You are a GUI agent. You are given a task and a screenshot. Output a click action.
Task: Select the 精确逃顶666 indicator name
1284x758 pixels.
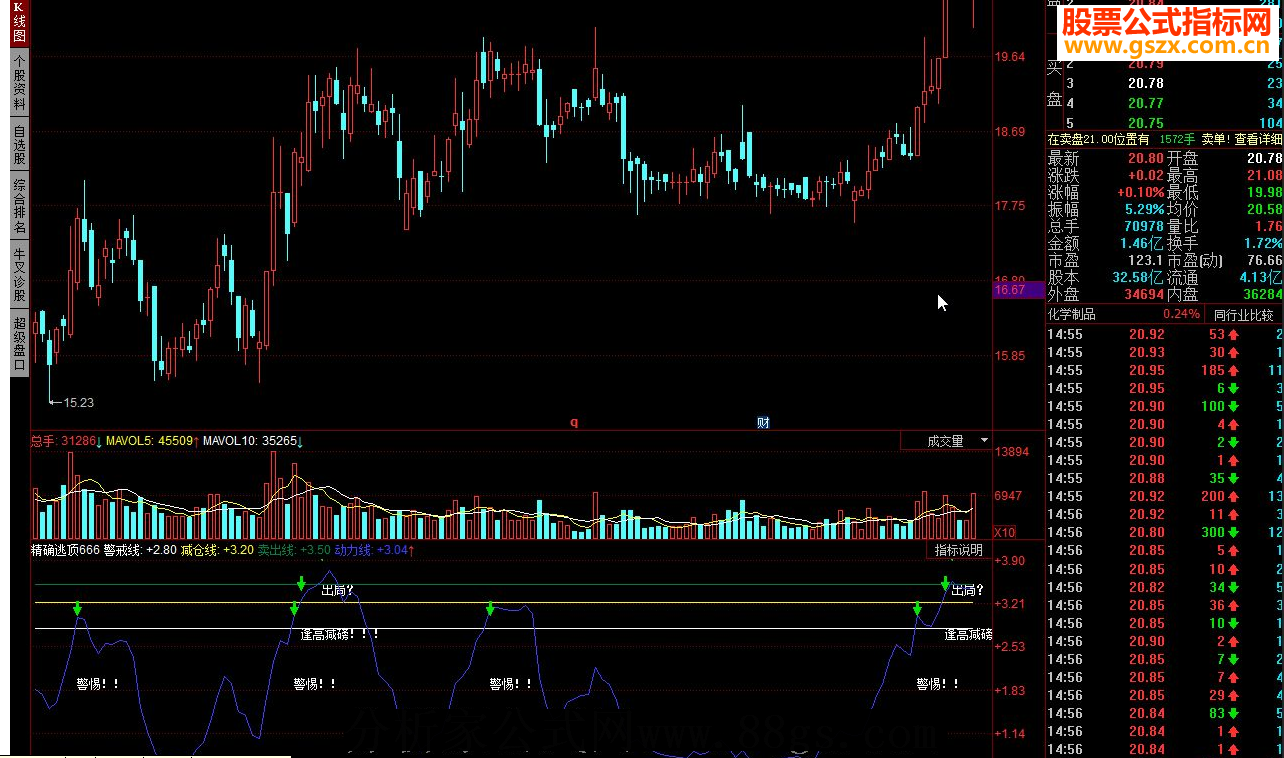click(x=65, y=550)
